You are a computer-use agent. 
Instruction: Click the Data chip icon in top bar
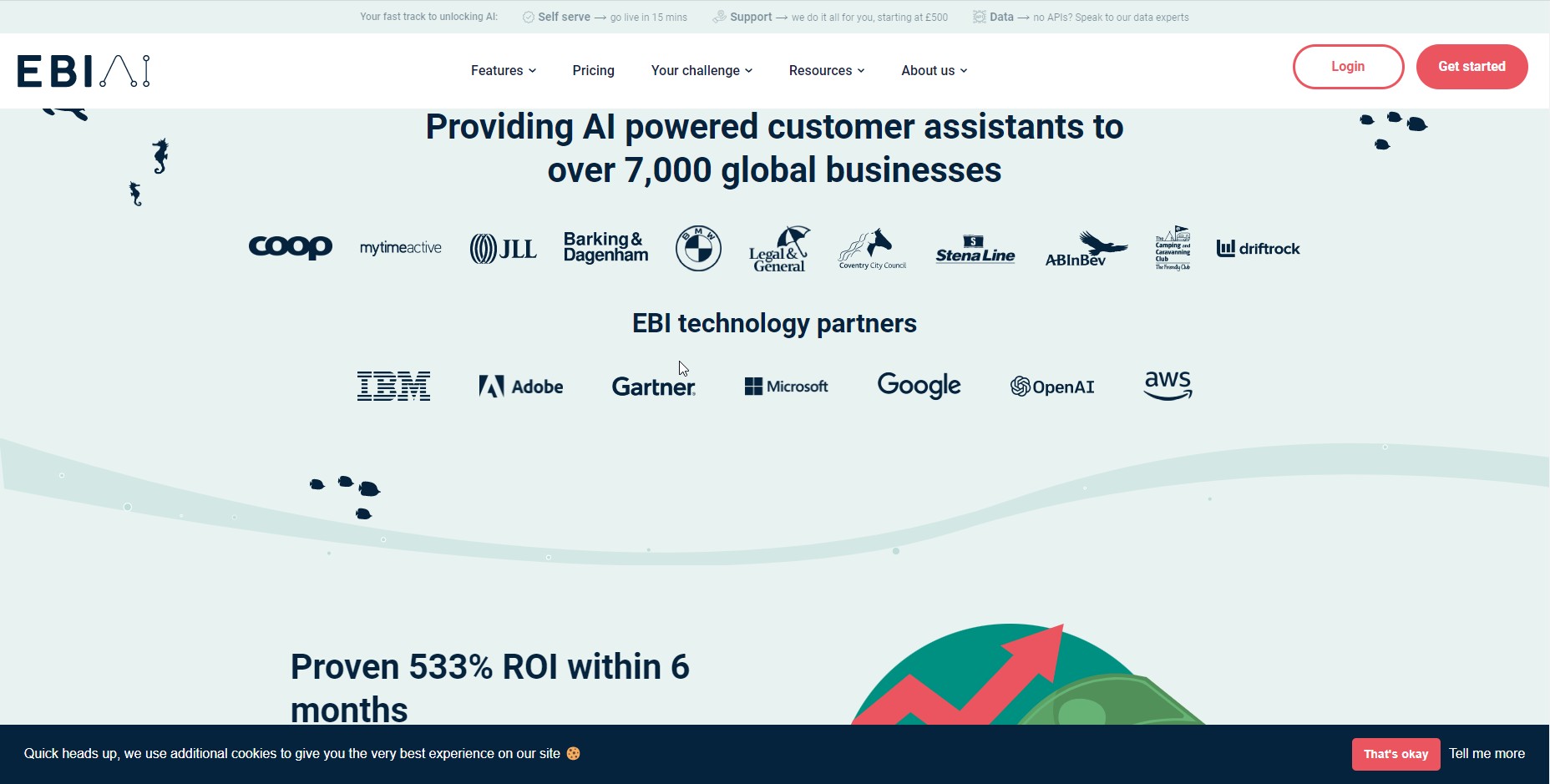(x=980, y=17)
